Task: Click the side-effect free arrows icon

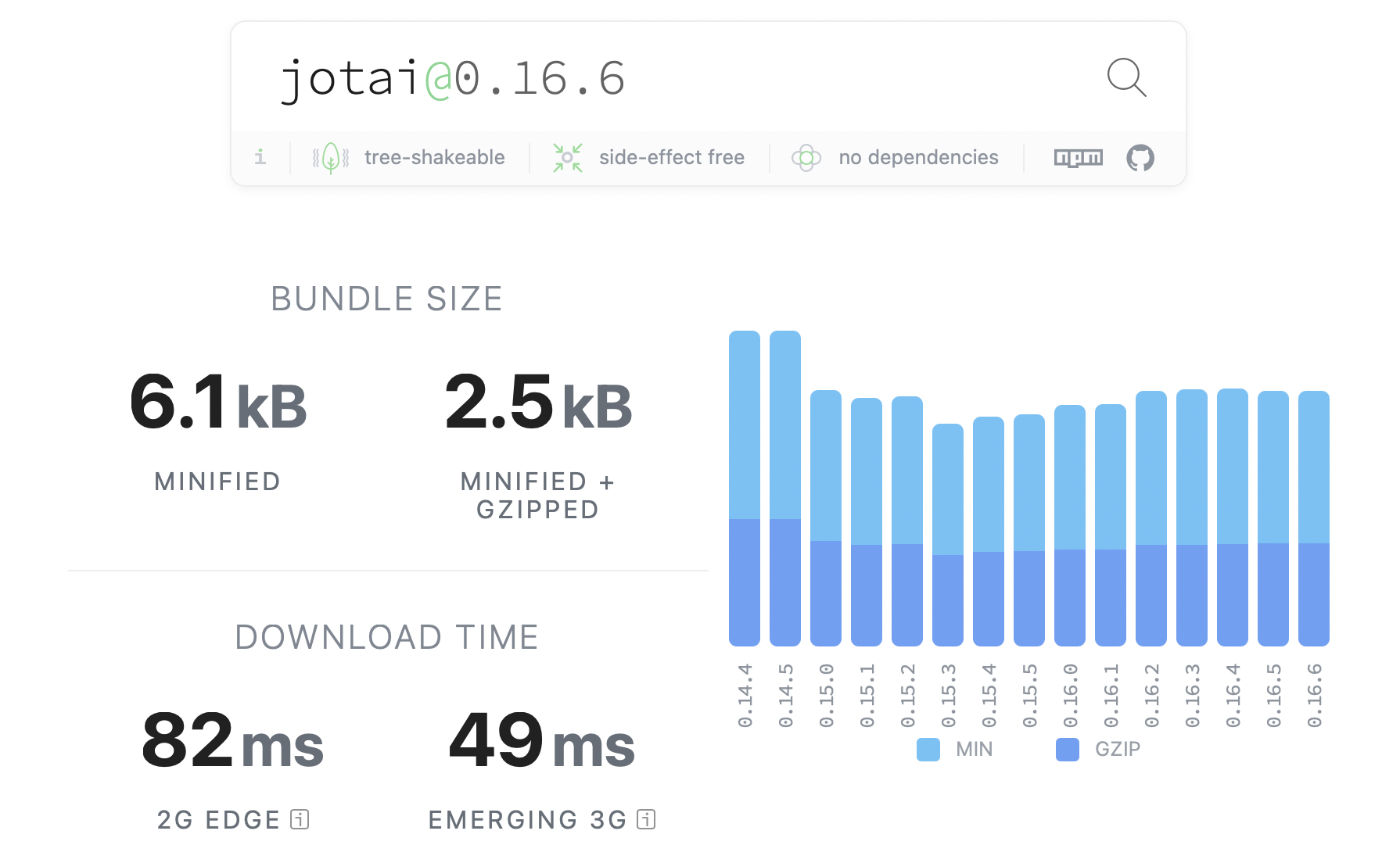Action: pos(567,158)
